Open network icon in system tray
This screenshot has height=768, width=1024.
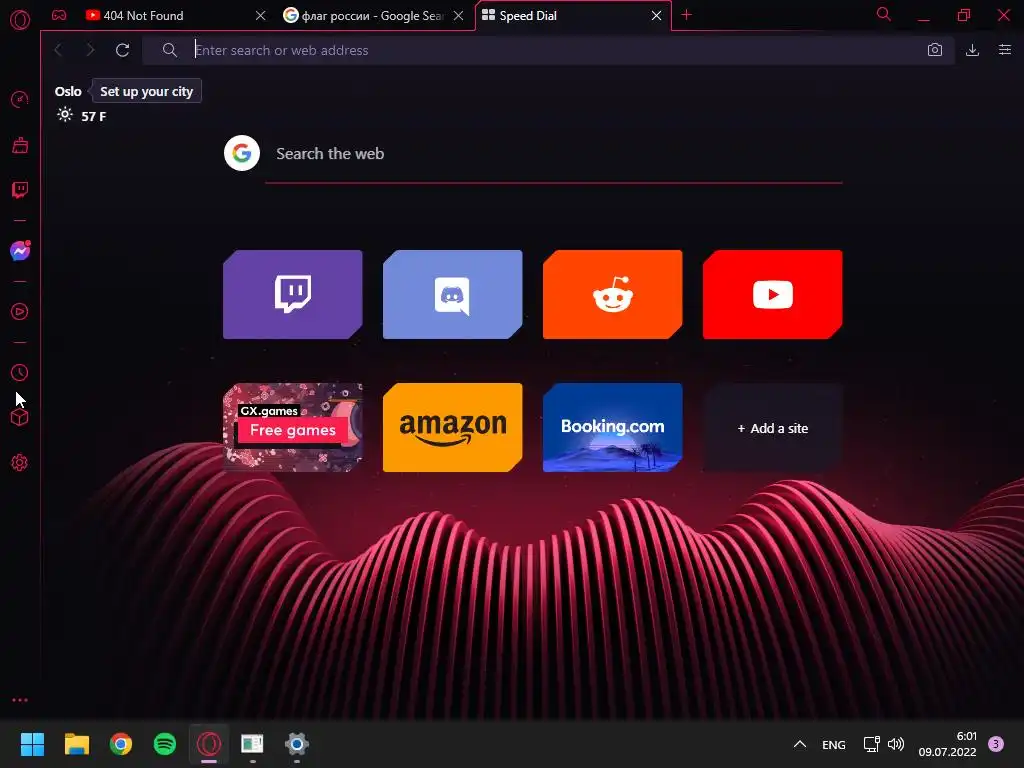pyautogui.click(x=871, y=744)
